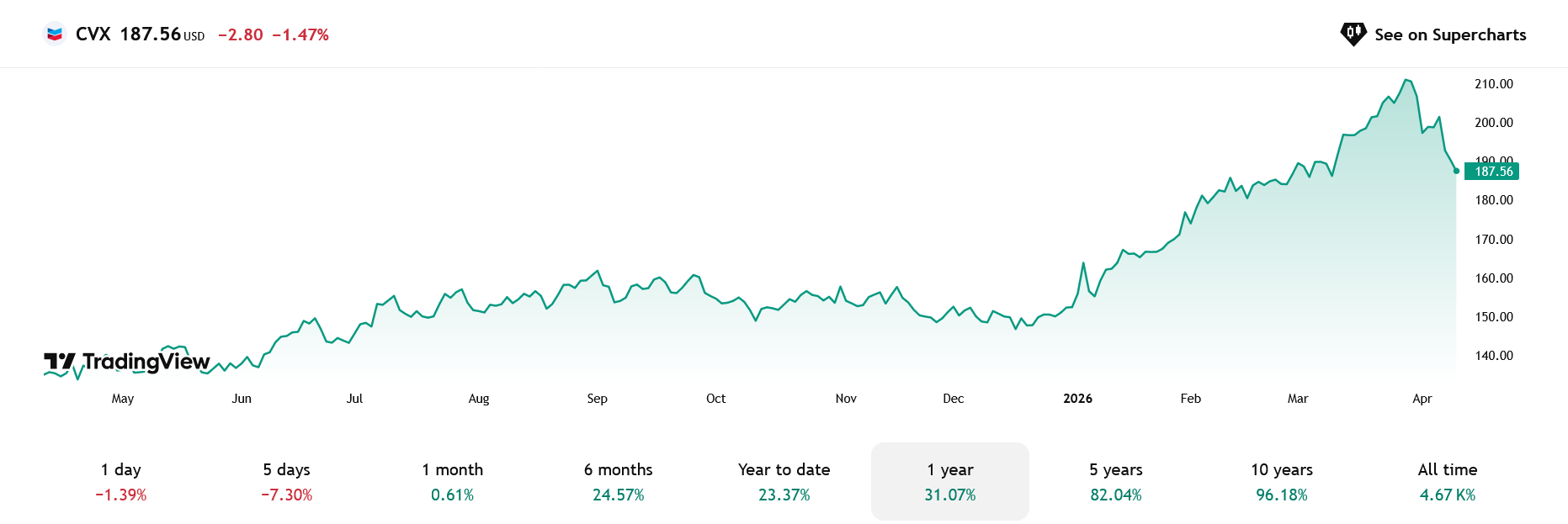Select the 1 day range tab
This screenshot has height=524, width=1568.
pos(121,481)
